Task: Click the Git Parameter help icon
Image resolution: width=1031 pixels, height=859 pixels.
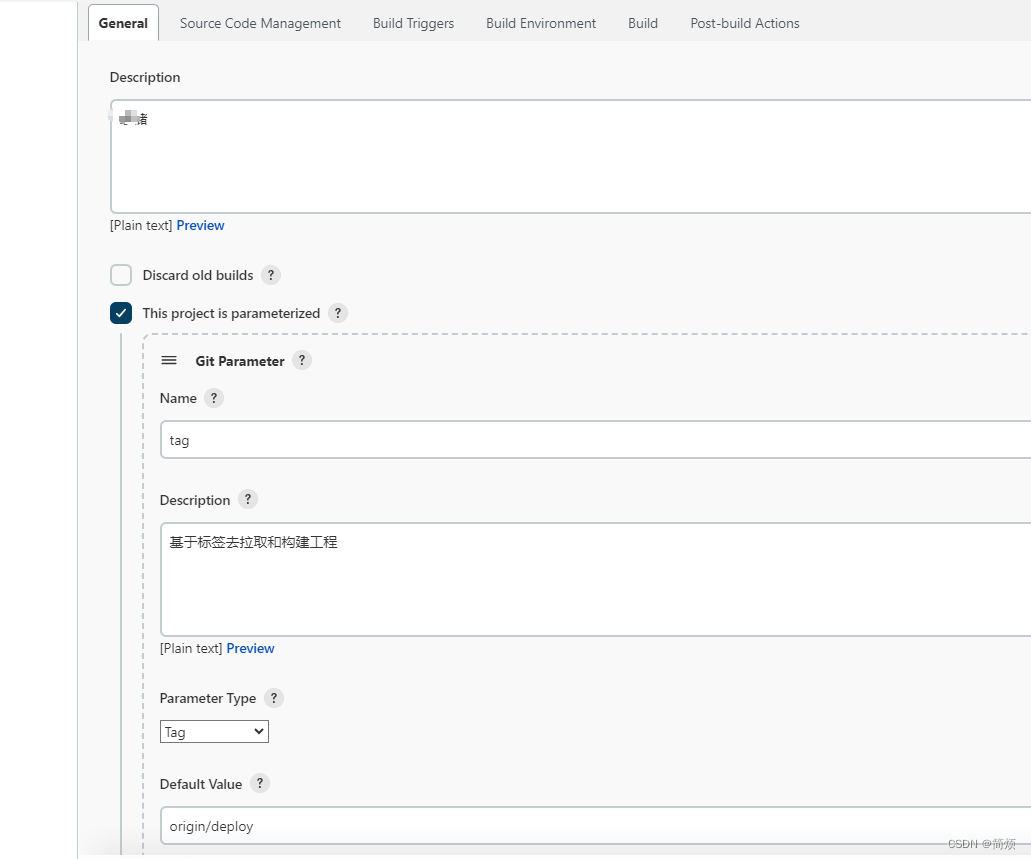Action: point(302,360)
